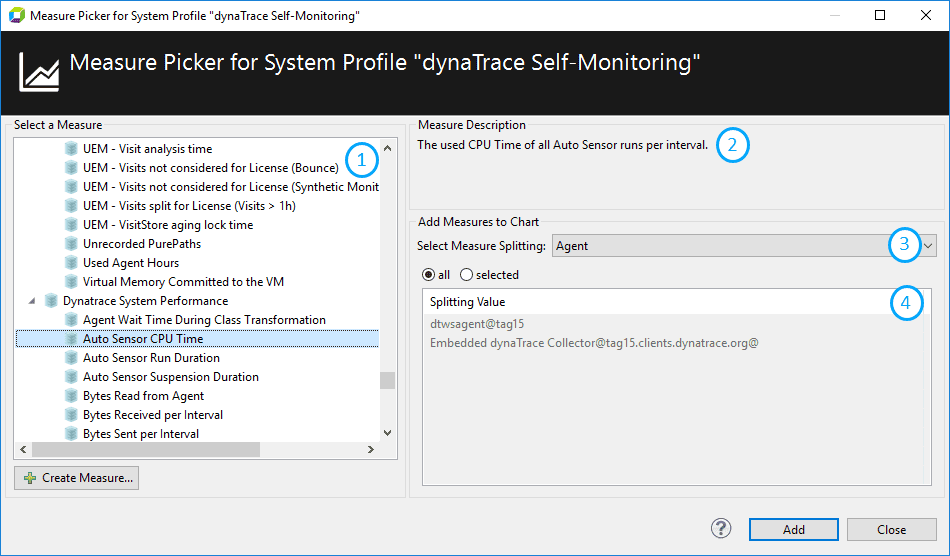
Task: Click the Bytes Received per Interval icon
Action: tap(71, 415)
